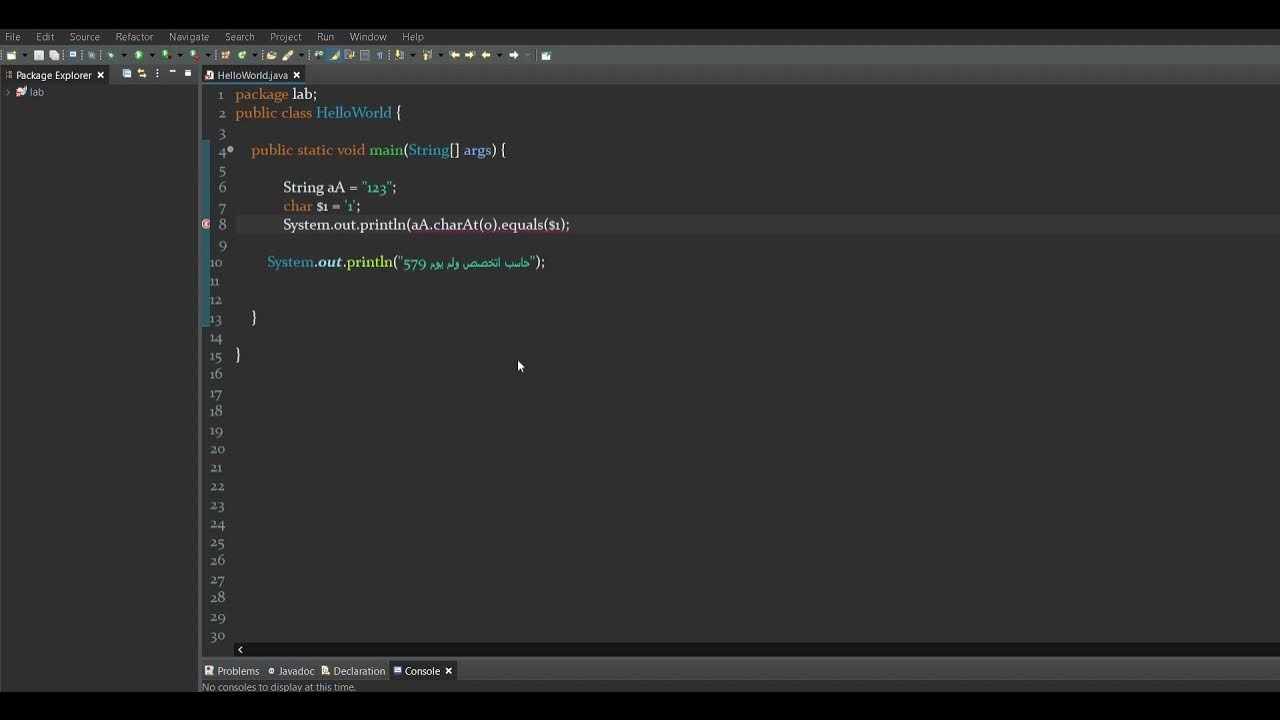Create a New Java Class icon

point(242,55)
